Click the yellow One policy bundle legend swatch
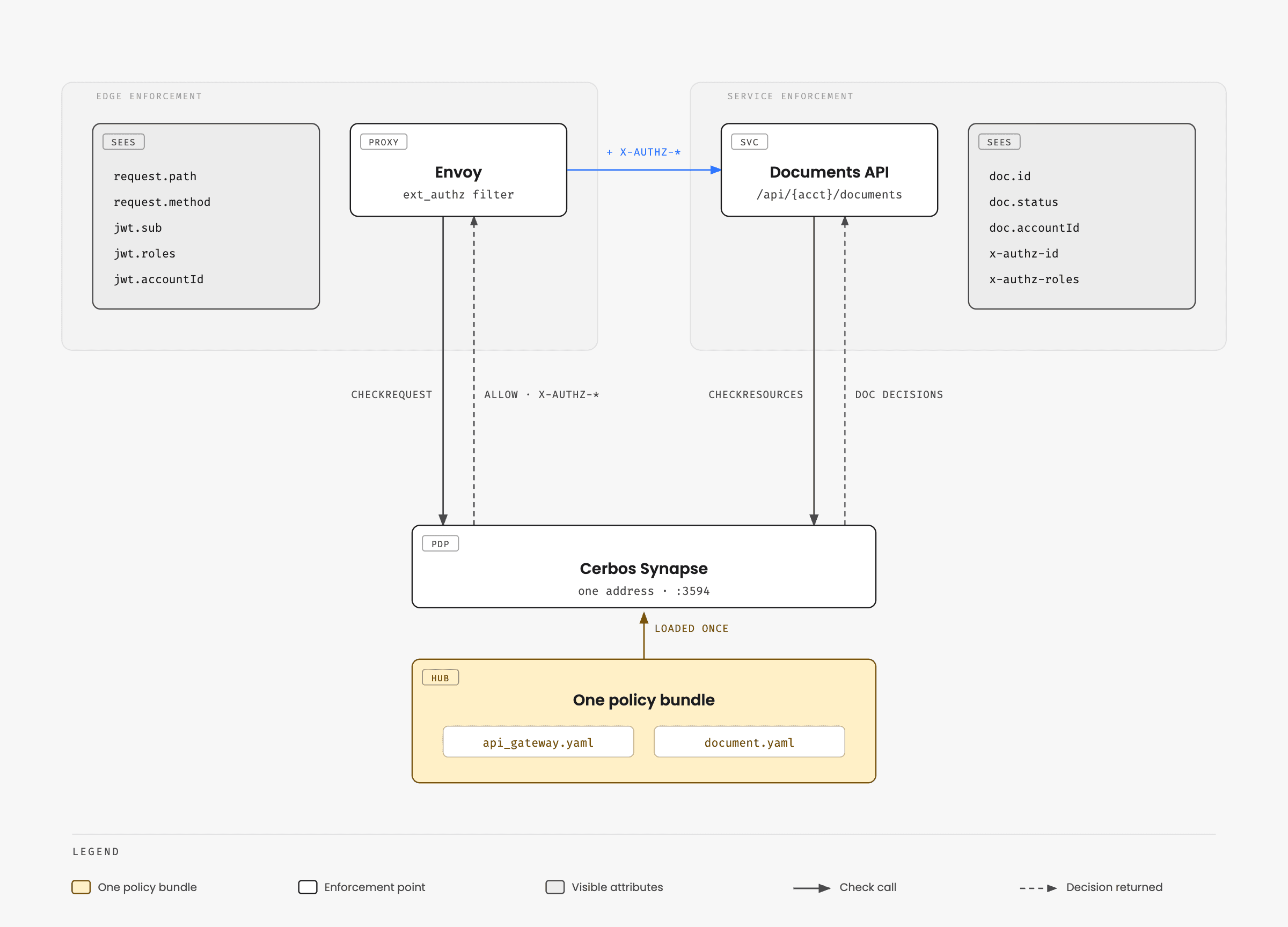Viewport: 1288px width, 927px height. (x=81, y=887)
